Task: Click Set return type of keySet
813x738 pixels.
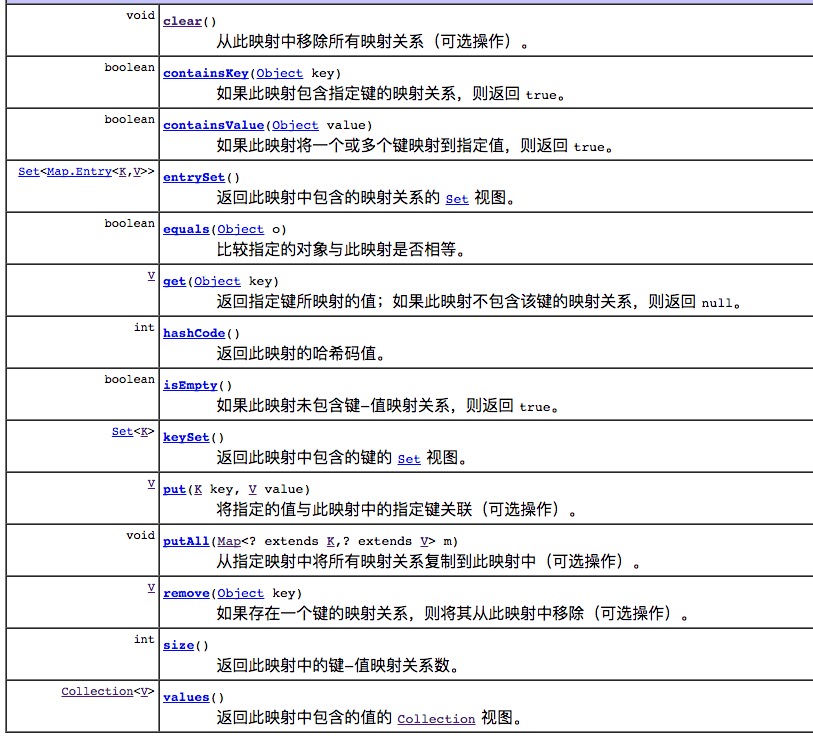Action: [x=121, y=431]
